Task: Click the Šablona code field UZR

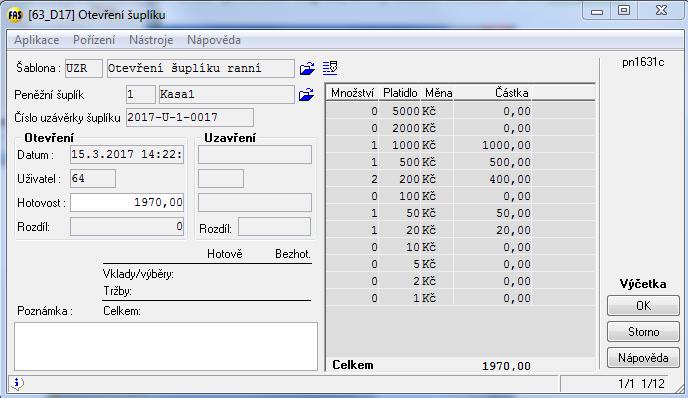Action: 83,68
